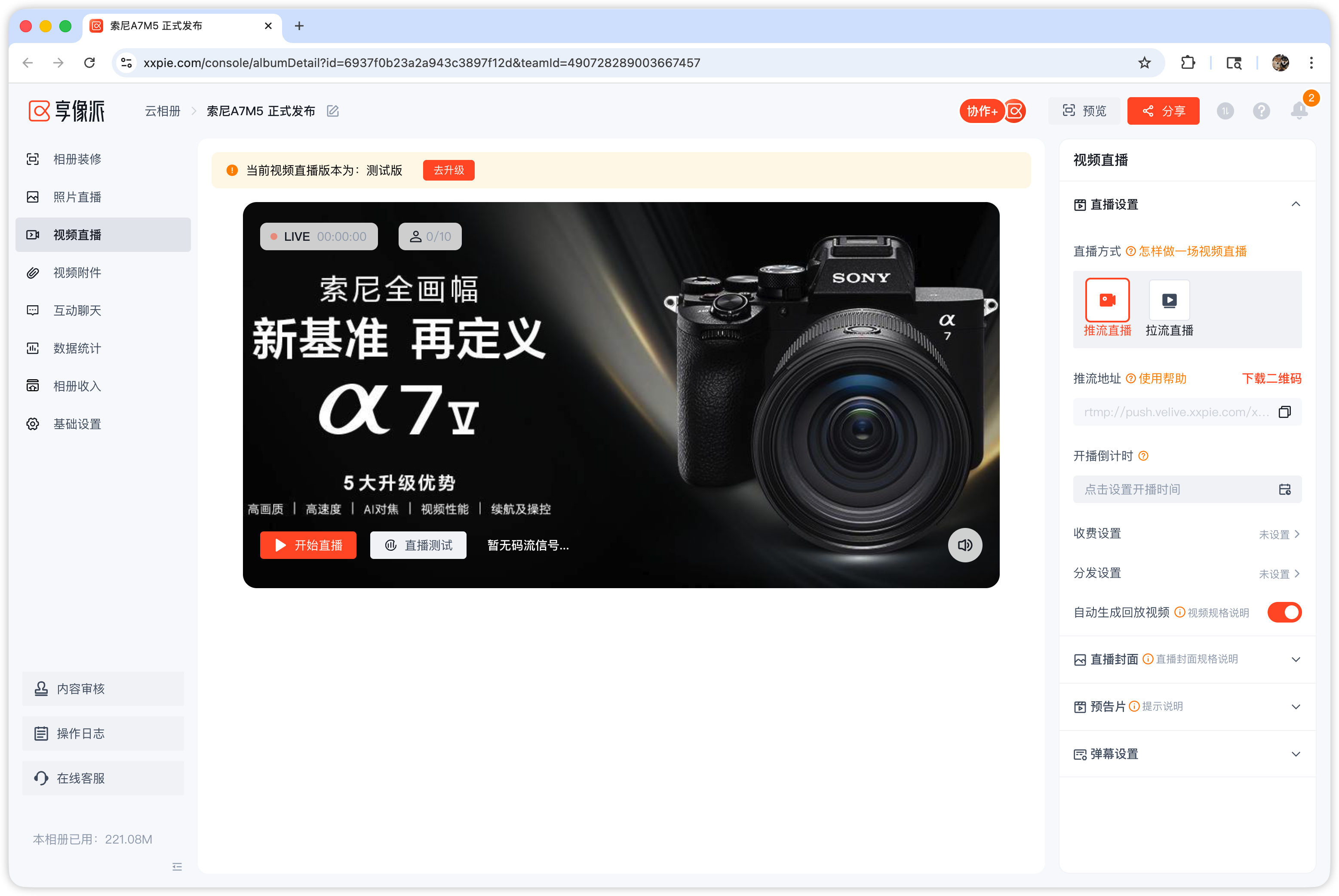
Task: Open 收费设置 未设置 row
Action: pyautogui.click(x=1278, y=534)
